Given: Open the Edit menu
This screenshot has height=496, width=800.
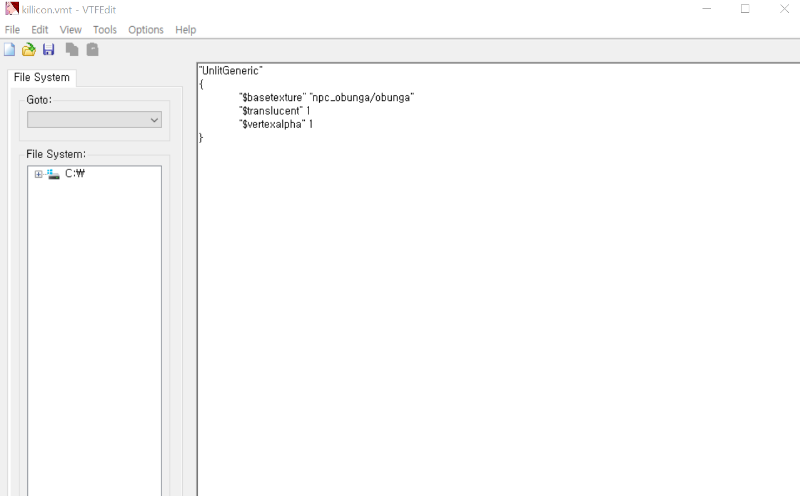Looking at the screenshot, I should (40, 30).
